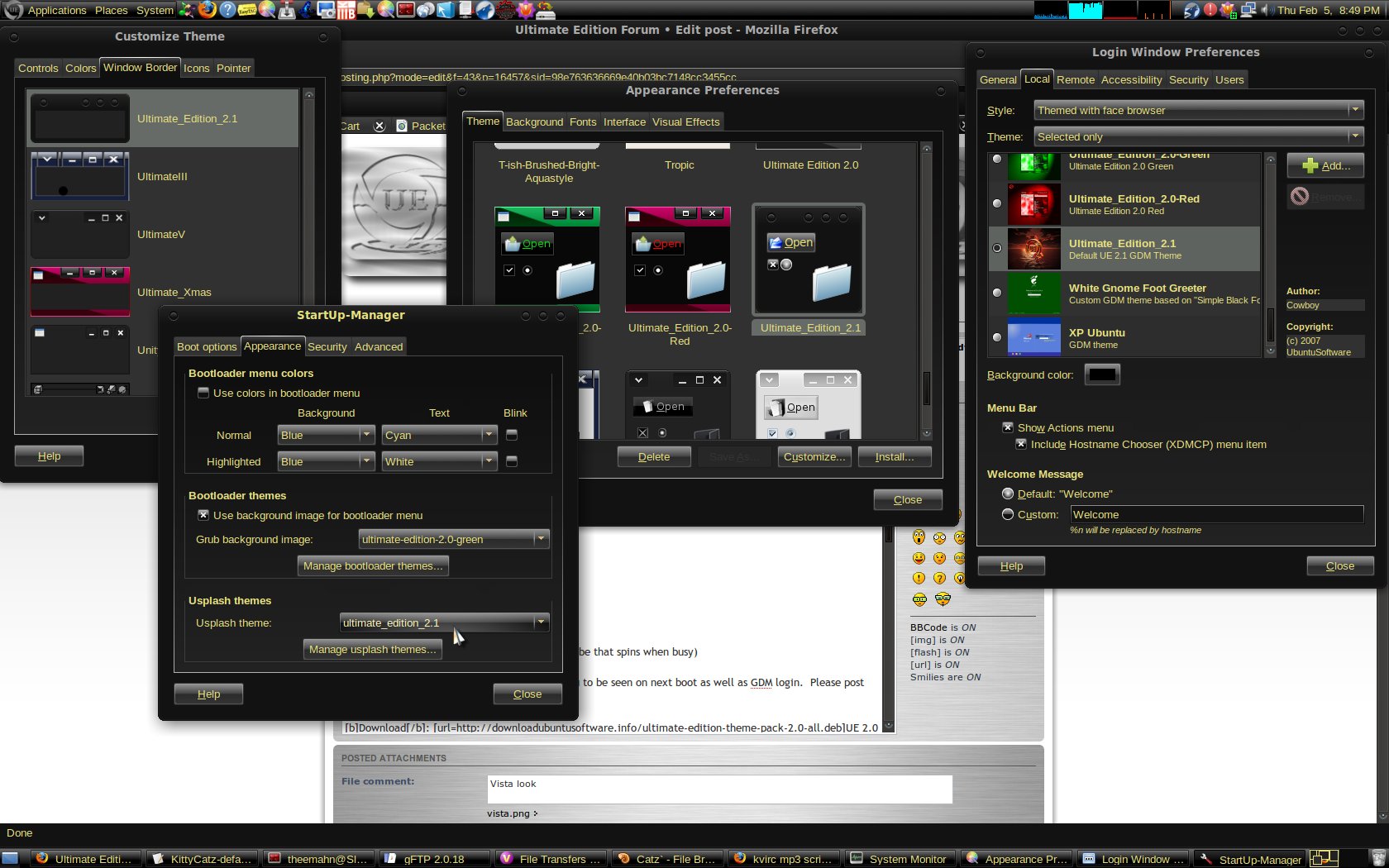This screenshot has width=1389, height=868.
Task: Click Delete button in Appearance Preferences
Action: tap(654, 456)
